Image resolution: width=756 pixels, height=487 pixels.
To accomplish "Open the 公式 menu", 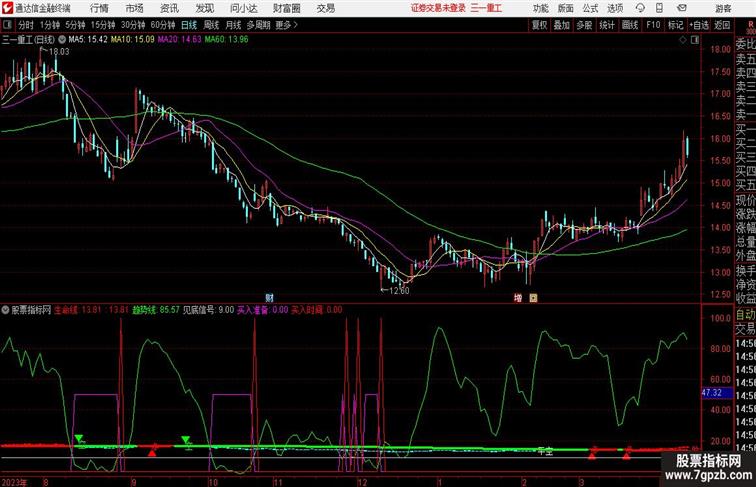I will (x=590, y=8).
